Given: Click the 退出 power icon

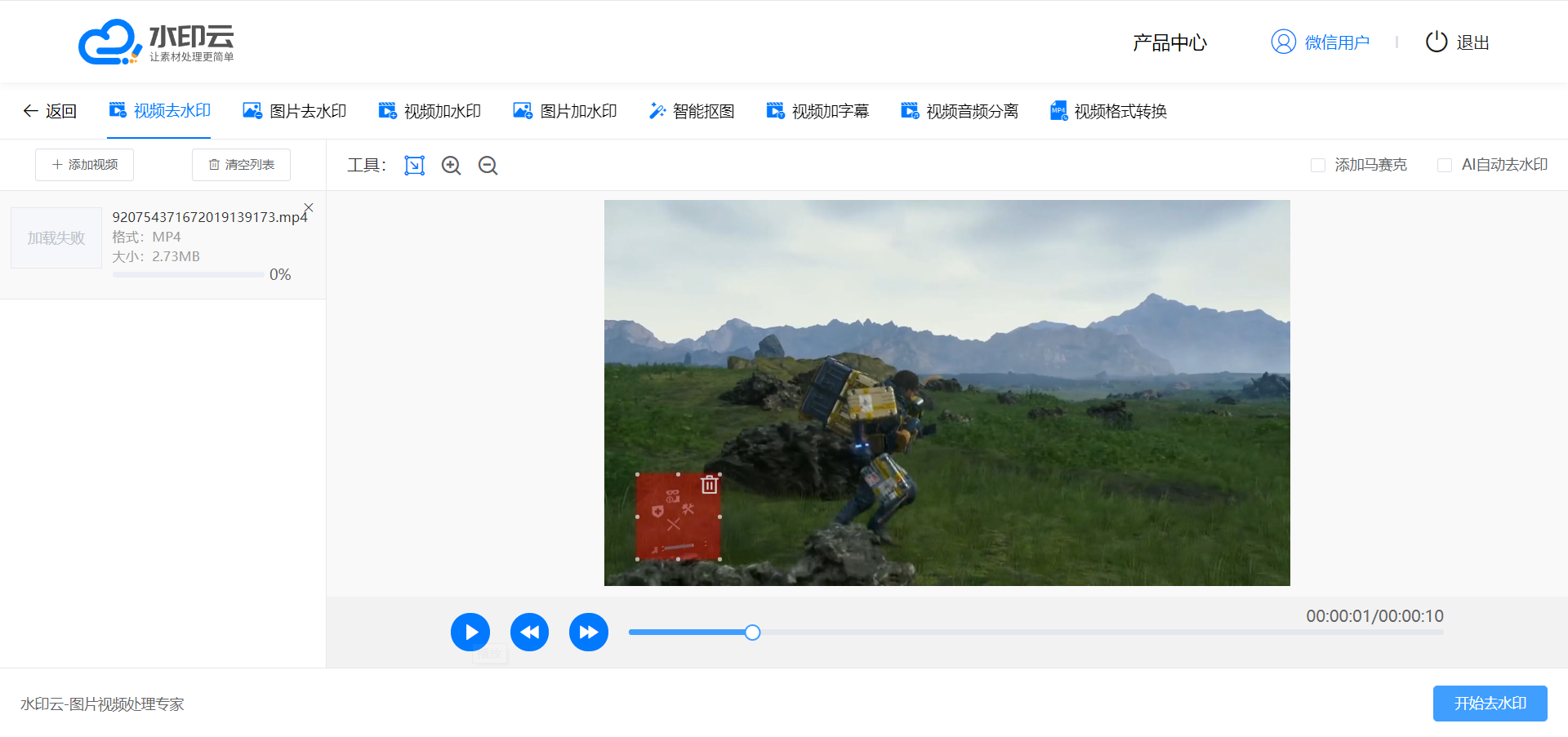Looking at the screenshot, I should [1437, 42].
